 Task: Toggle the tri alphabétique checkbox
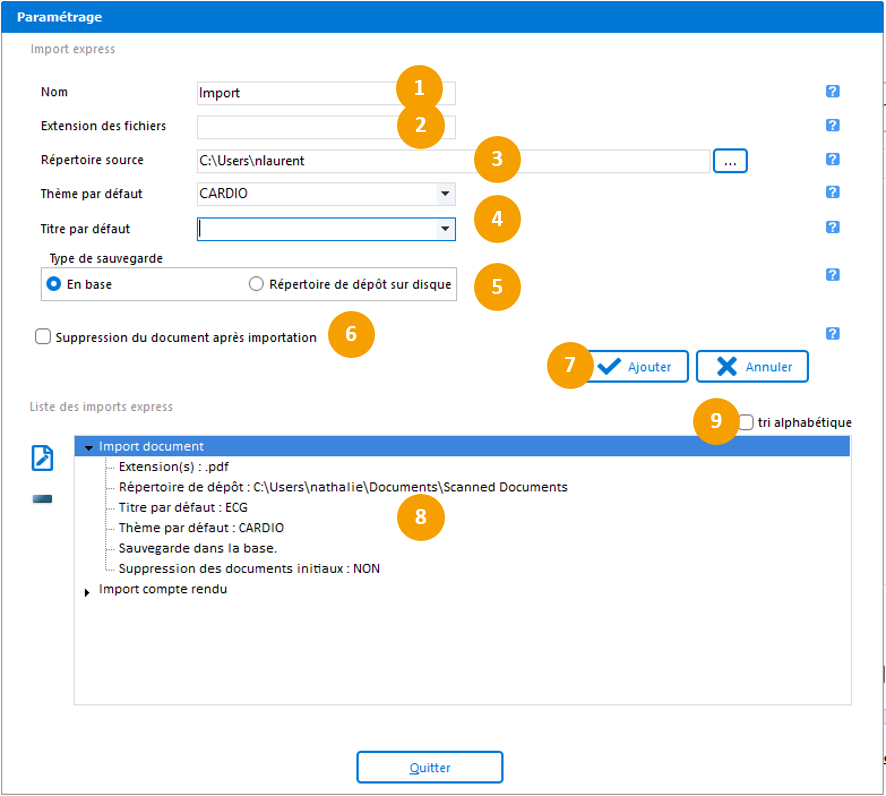click(x=746, y=423)
